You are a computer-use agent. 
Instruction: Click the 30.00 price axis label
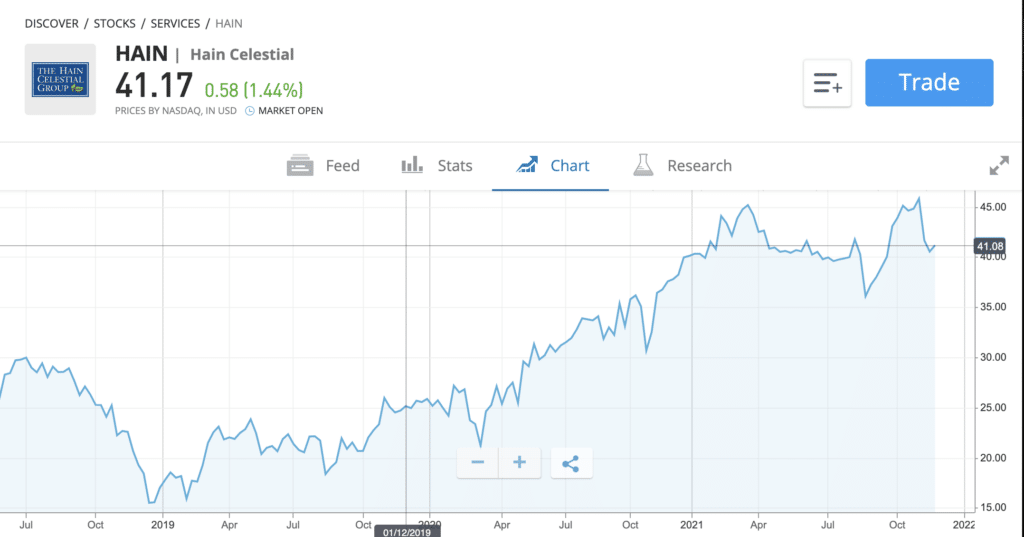pos(993,357)
